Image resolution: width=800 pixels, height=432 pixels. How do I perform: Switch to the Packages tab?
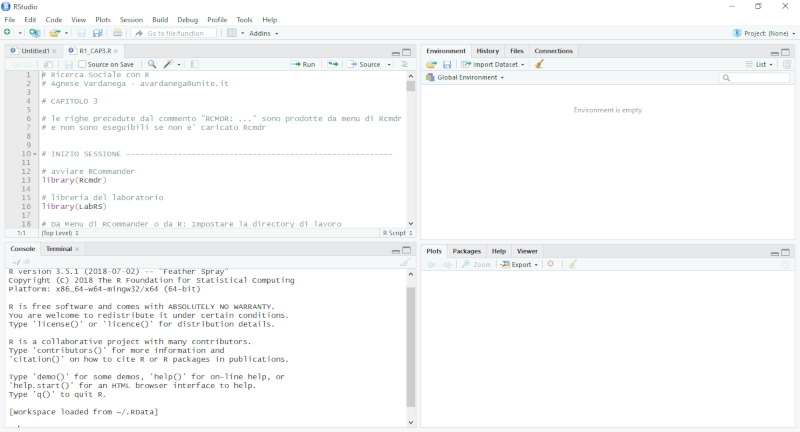pos(466,251)
